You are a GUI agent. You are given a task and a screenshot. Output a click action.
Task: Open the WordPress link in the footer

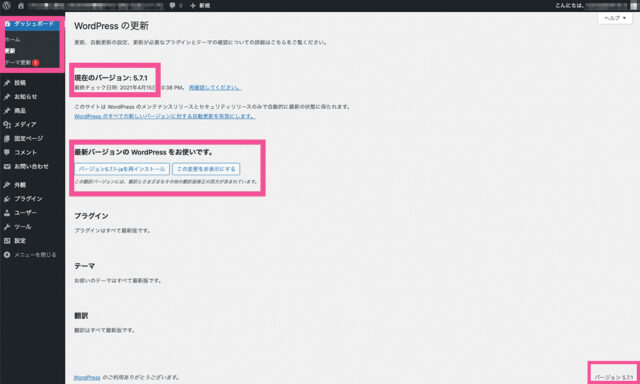[x=87, y=377]
